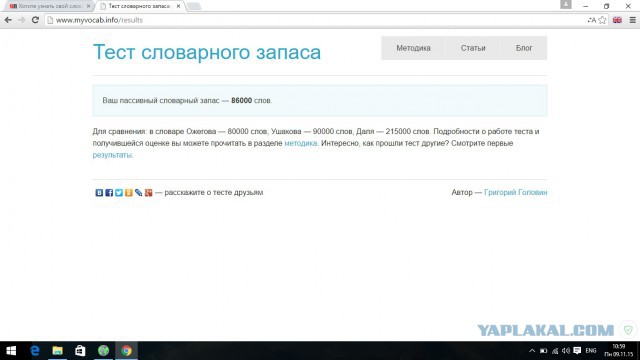Open the Chrome hamburger menu
640x360 pixels.
click(x=632, y=20)
